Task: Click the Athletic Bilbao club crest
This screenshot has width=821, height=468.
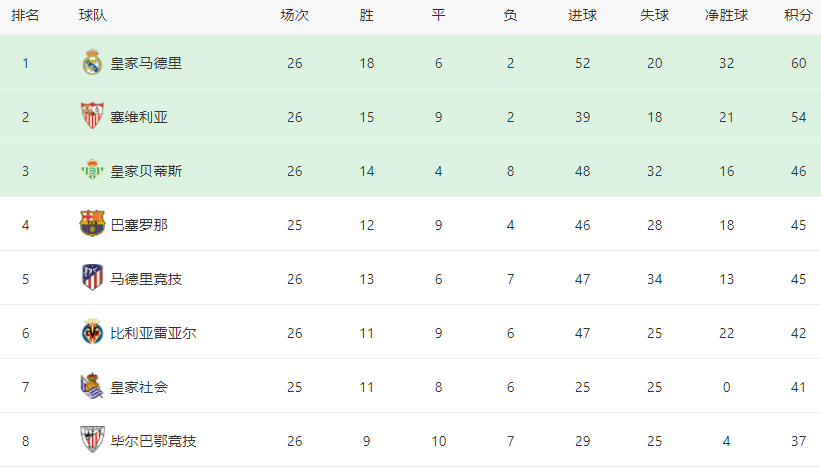Action: tap(92, 440)
